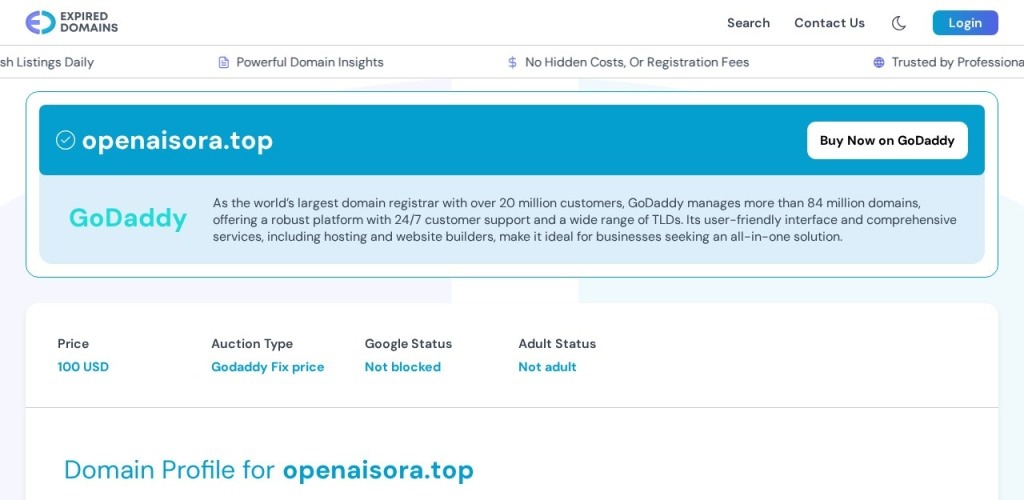Click the Powerful Domain Insights ticker text

[x=309, y=62]
